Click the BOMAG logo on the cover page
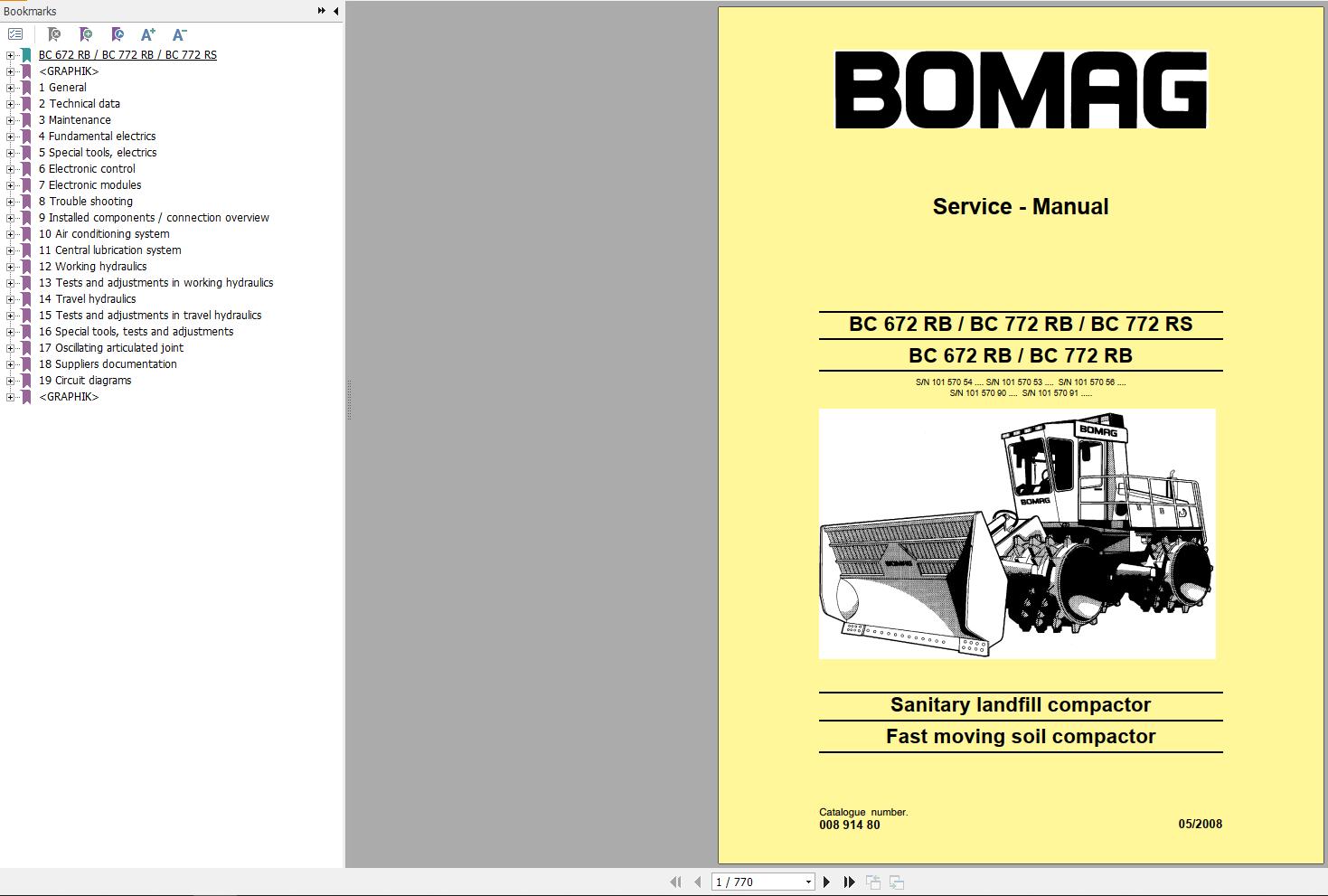 pos(1021,90)
